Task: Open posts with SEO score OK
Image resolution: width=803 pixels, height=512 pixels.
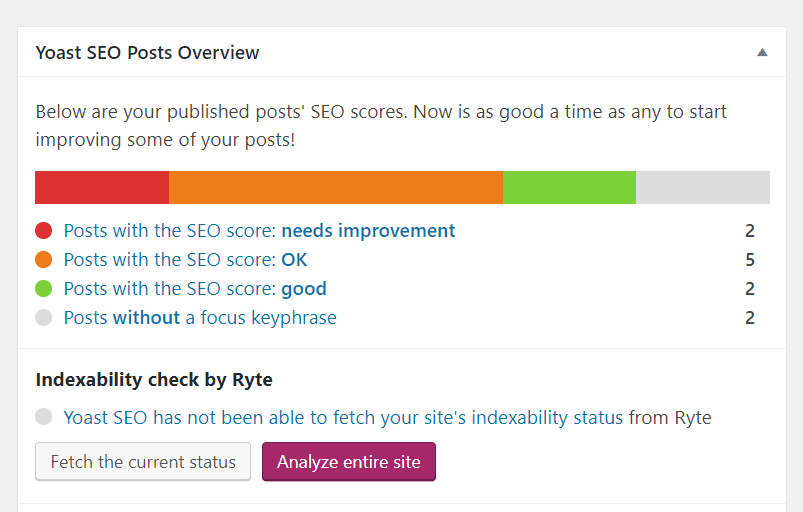Action: 185,260
